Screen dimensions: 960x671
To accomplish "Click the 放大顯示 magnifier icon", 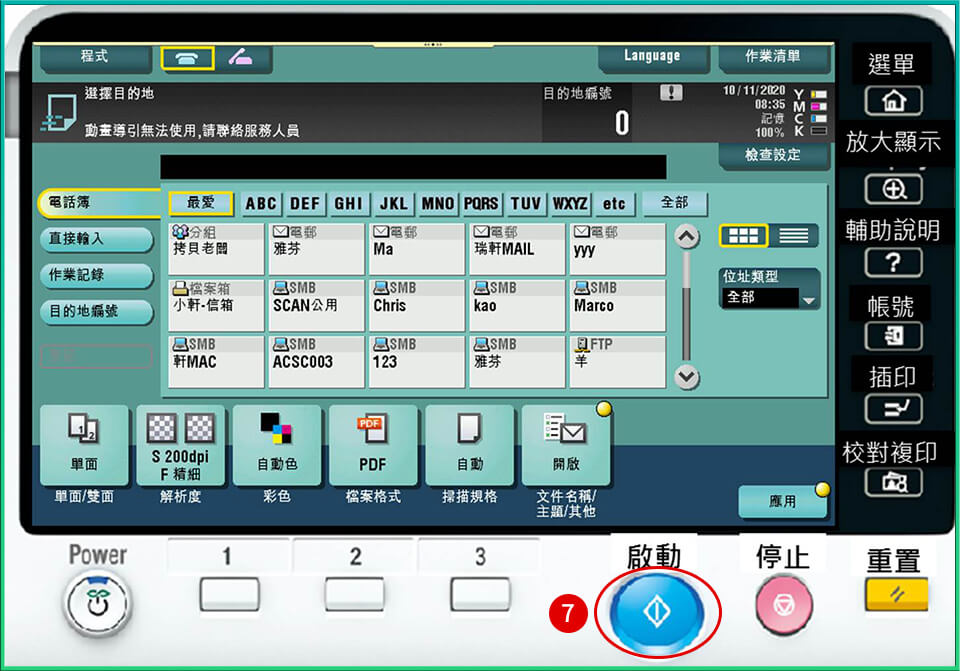I will [892, 189].
